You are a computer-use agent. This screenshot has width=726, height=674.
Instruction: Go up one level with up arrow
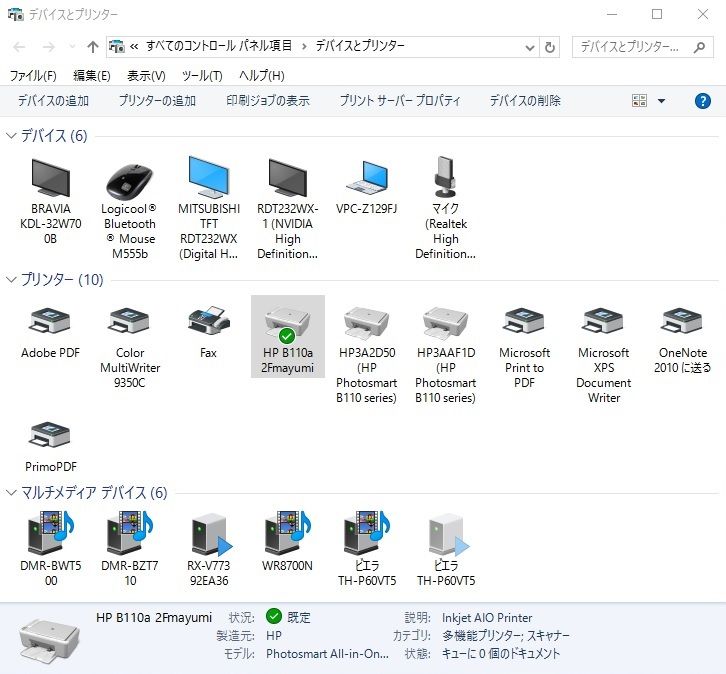click(93, 47)
